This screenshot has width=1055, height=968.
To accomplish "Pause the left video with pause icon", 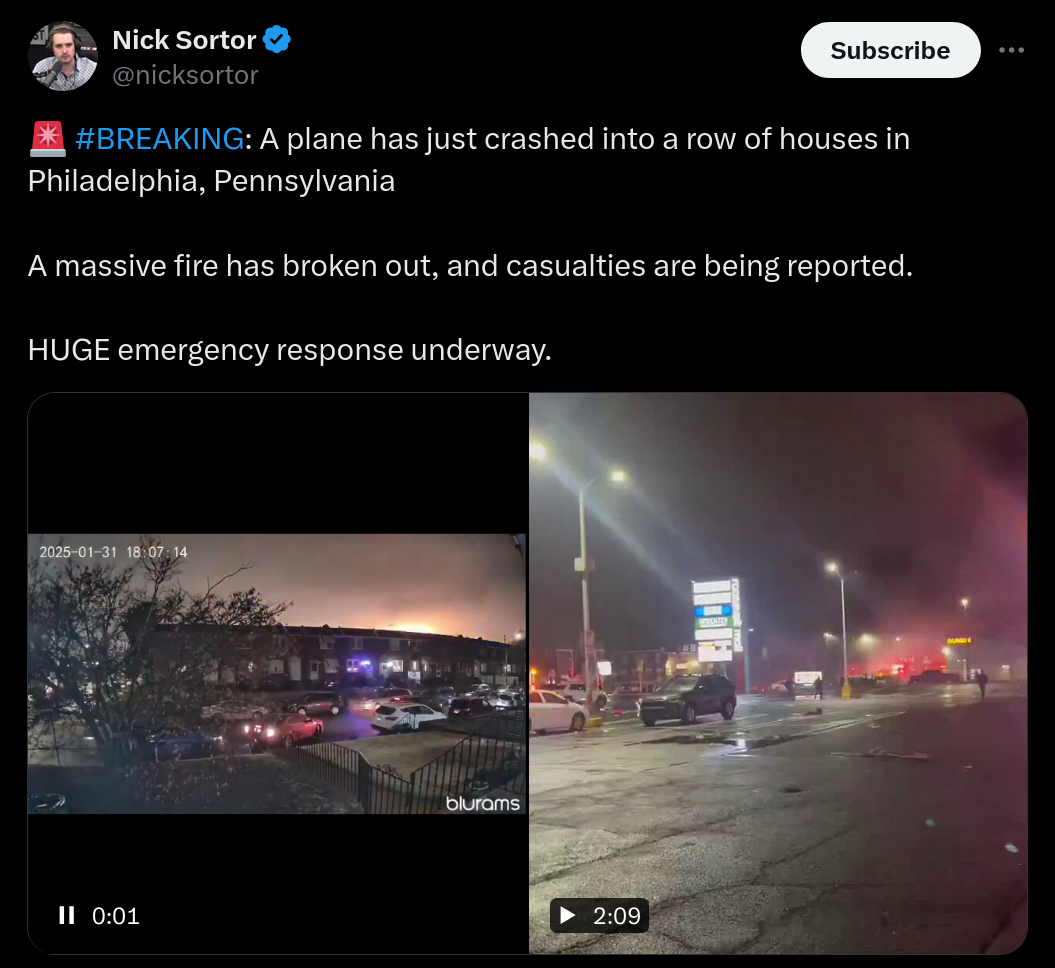I will click(67, 916).
